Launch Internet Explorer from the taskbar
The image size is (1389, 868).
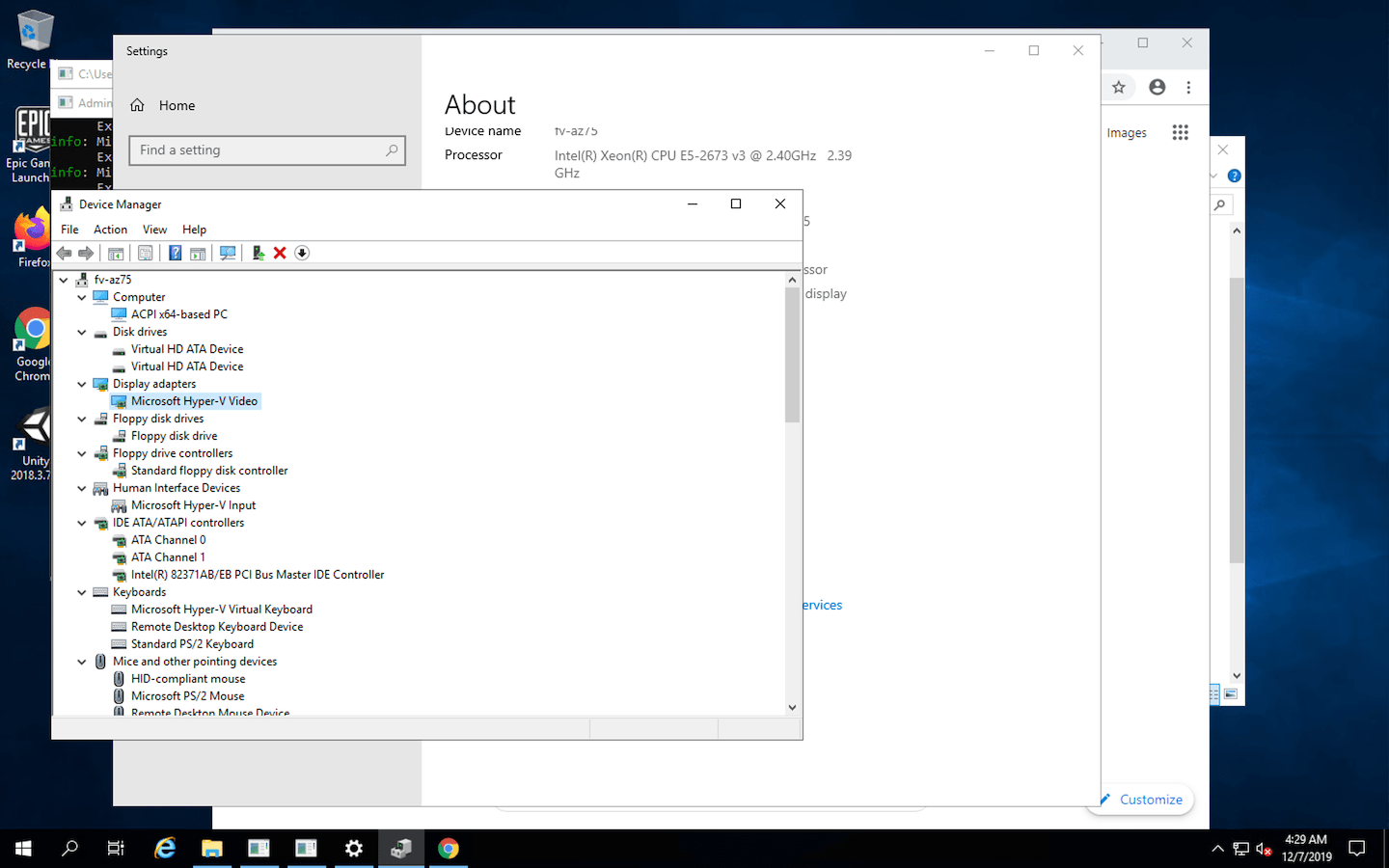pos(165,849)
